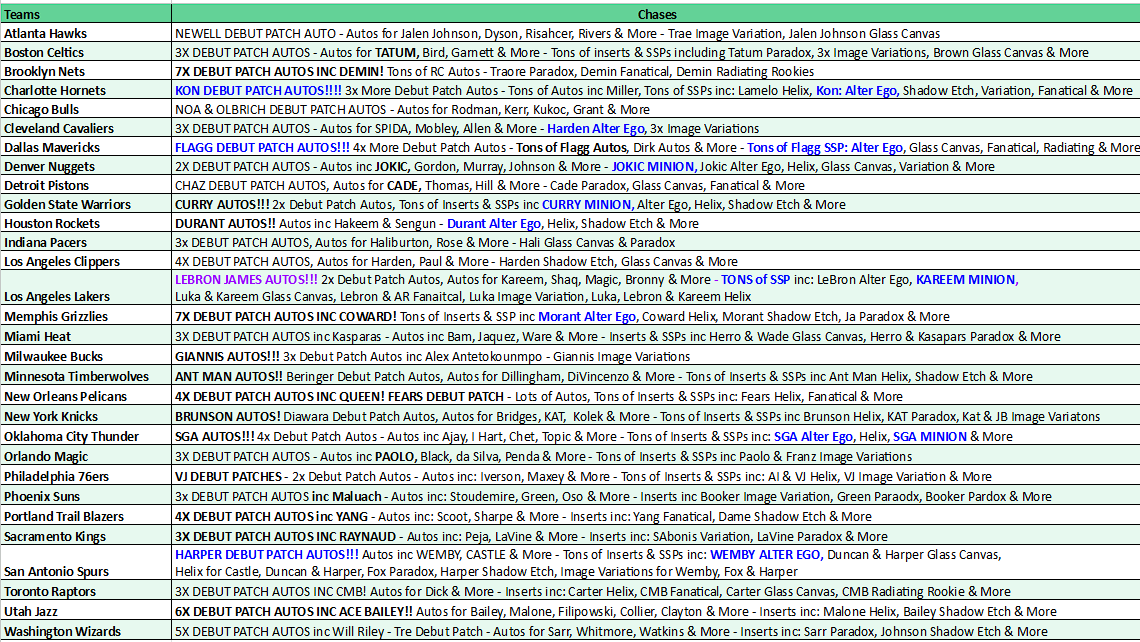
Task: Click the Denver Nuggets team cell
Action: 86,165
